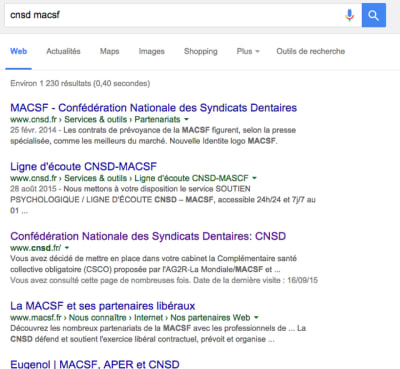
Task: Click the www.macsf.fr › Nous connaître breadcrumb URL
Action: click(130, 317)
